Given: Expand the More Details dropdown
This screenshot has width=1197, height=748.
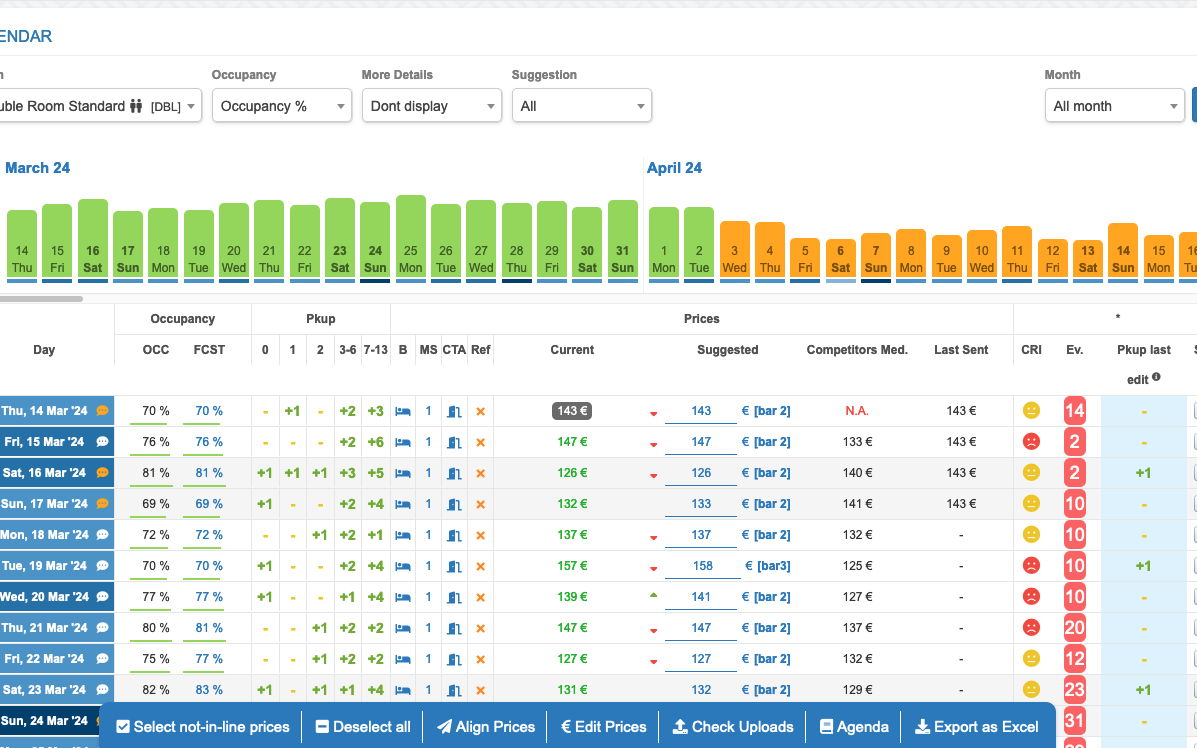Looking at the screenshot, I should [431, 106].
